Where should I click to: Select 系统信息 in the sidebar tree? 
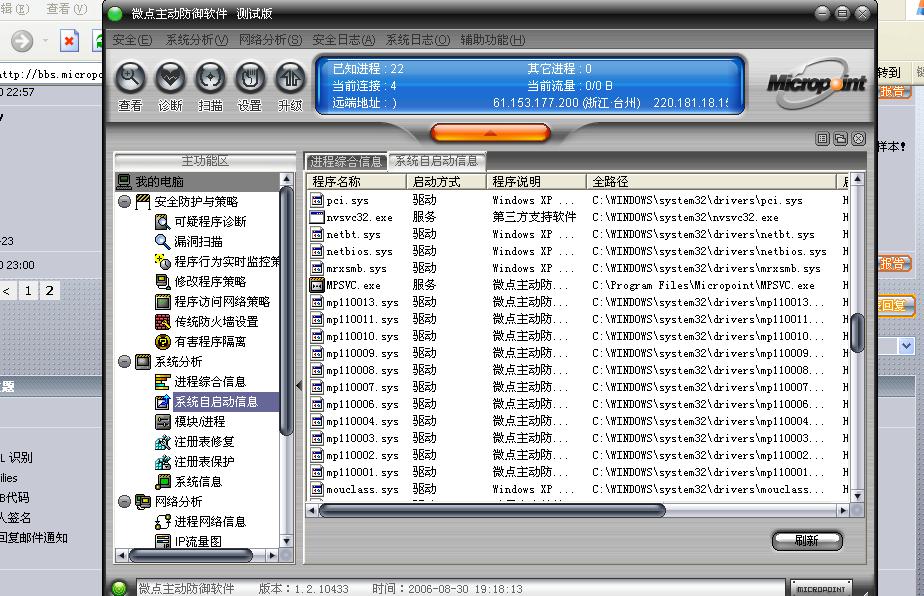[x=198, y=482]
